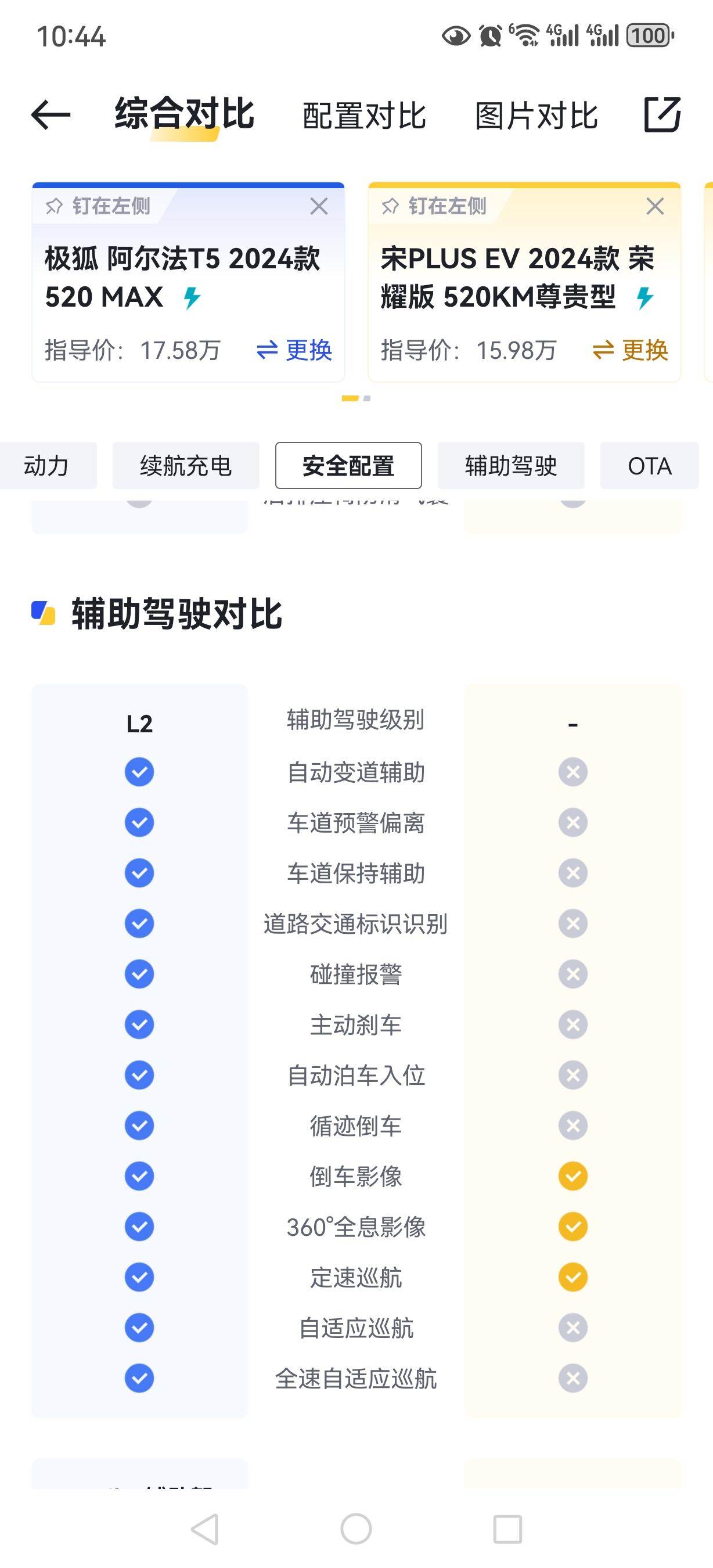Select the 辅助驾驶 category chip
The width and height of the screenshot is (713, 1568).
click(511, 466)
